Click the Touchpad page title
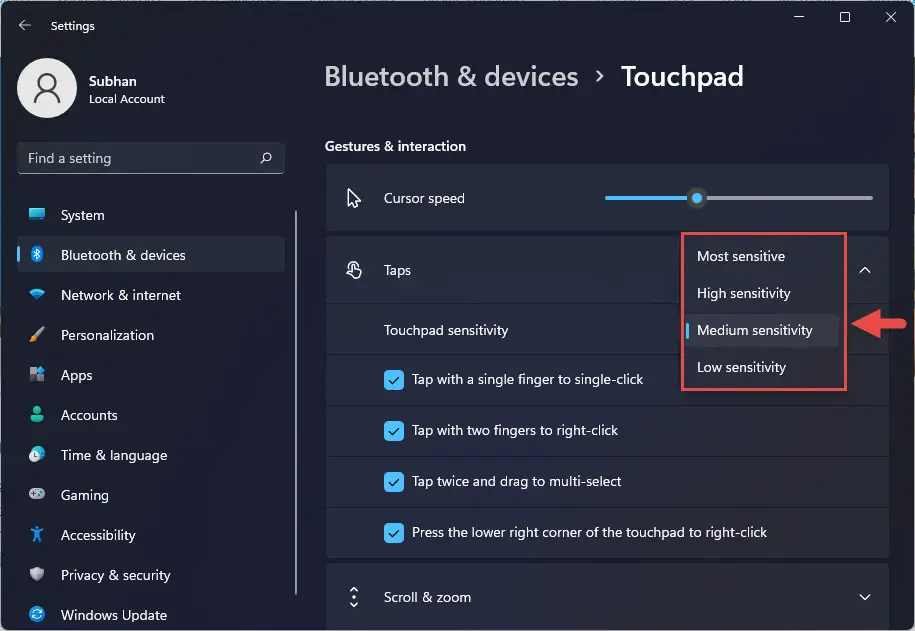The height and width of the screenshot is (631, 915). coord(682,76)
